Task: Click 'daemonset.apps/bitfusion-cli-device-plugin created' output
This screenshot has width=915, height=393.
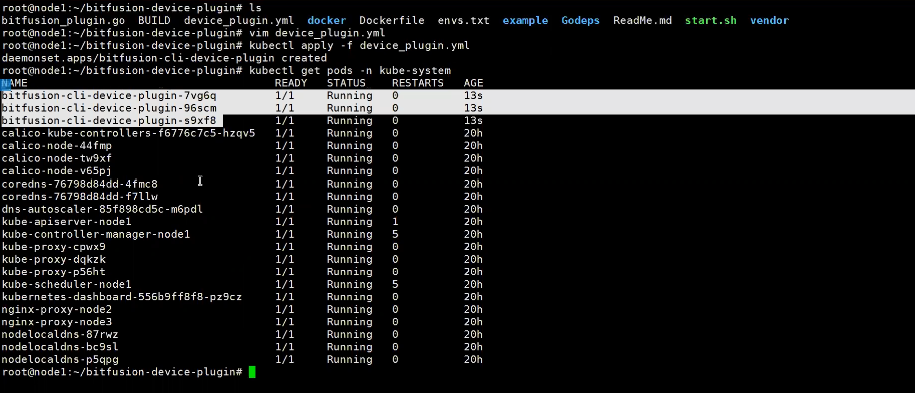Action: (x=164, y=58)
